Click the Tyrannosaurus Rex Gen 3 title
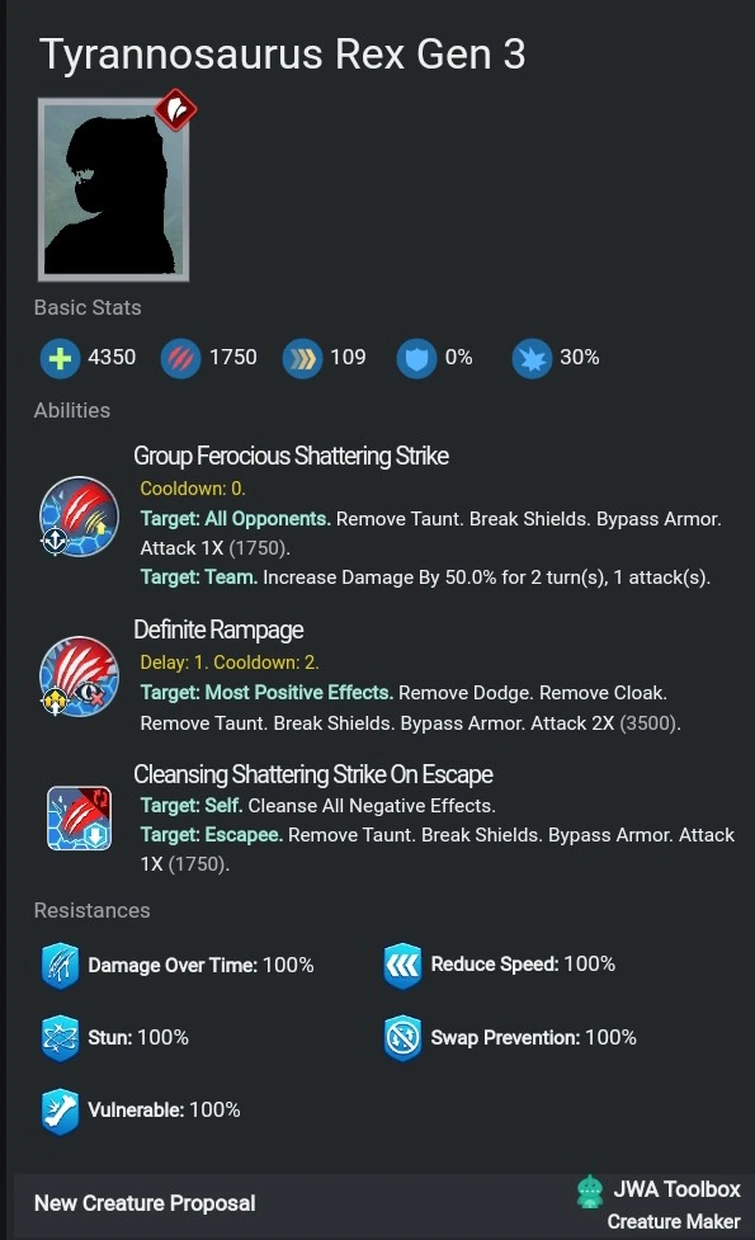The height and width of the screenshot is (1240, 755). pyautogui.click(x=282, y=54)
